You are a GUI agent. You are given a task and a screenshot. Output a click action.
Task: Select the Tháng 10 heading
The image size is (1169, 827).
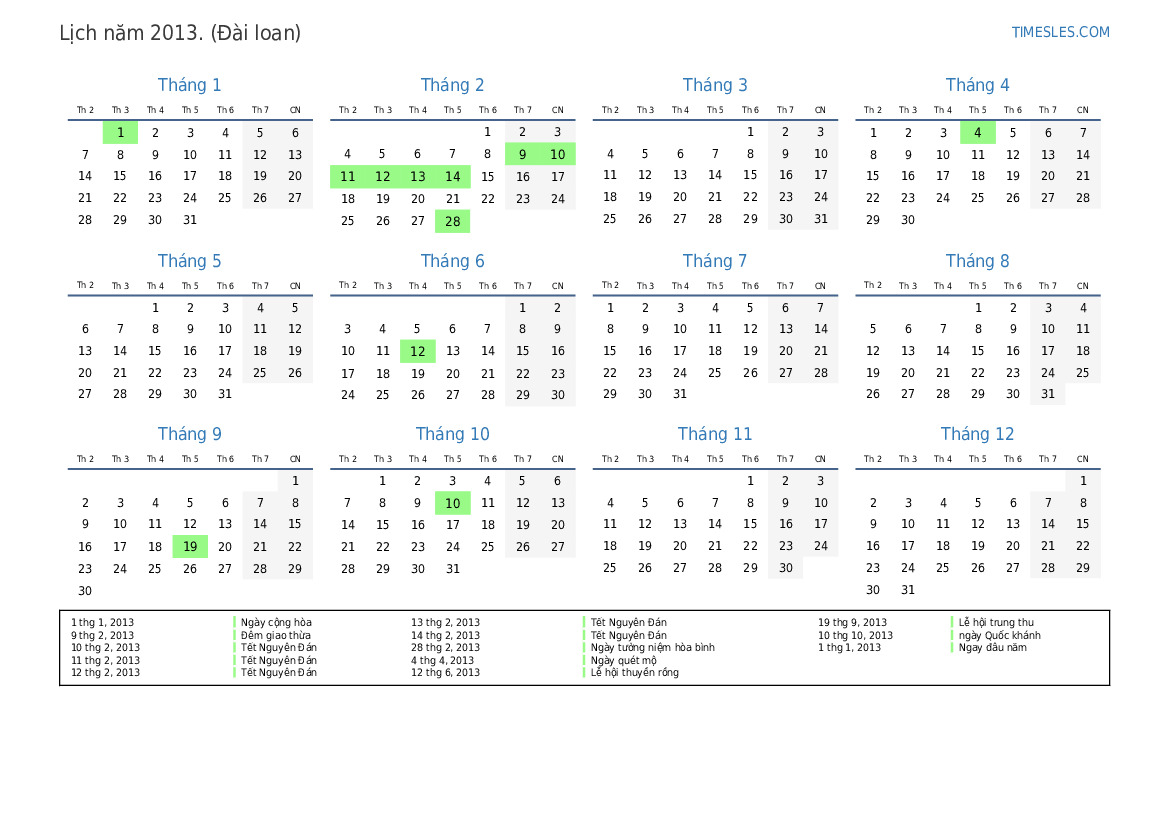tap(452, 434)
